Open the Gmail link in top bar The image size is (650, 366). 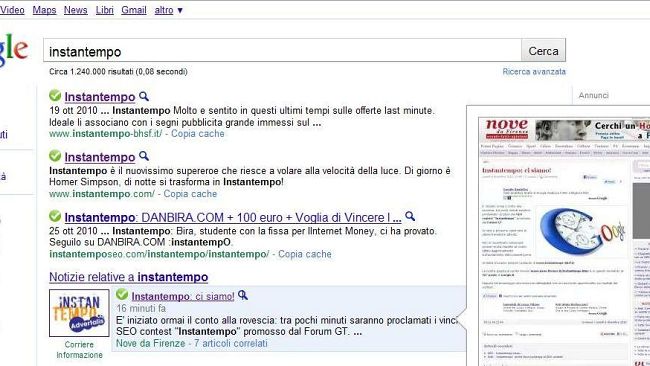[x=133, y=10]
